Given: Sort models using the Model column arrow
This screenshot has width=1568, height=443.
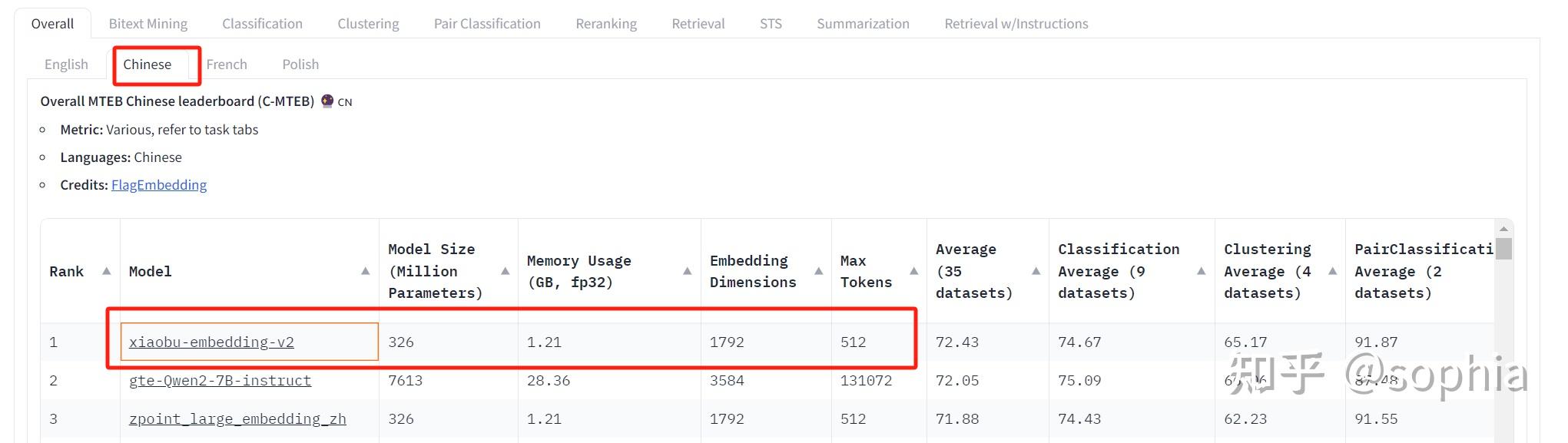Looking at the screenshot, I should [365, 271].
